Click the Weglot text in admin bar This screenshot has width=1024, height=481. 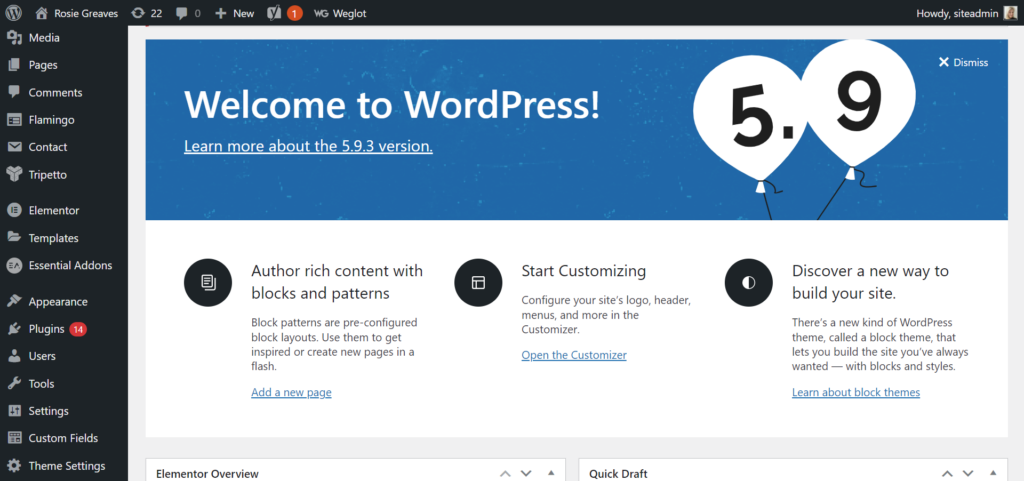pyautogui.click(x=349, y=13)
